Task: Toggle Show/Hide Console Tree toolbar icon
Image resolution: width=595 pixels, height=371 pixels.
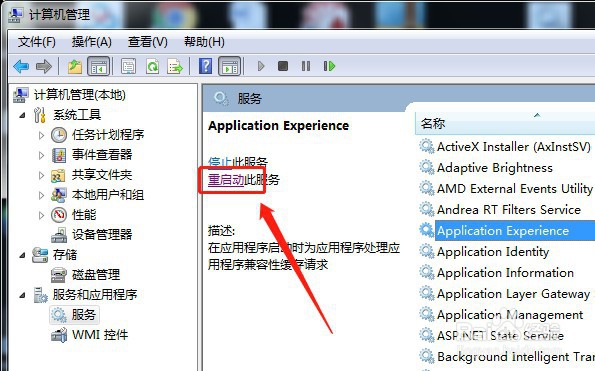Action: coord(99,66)
